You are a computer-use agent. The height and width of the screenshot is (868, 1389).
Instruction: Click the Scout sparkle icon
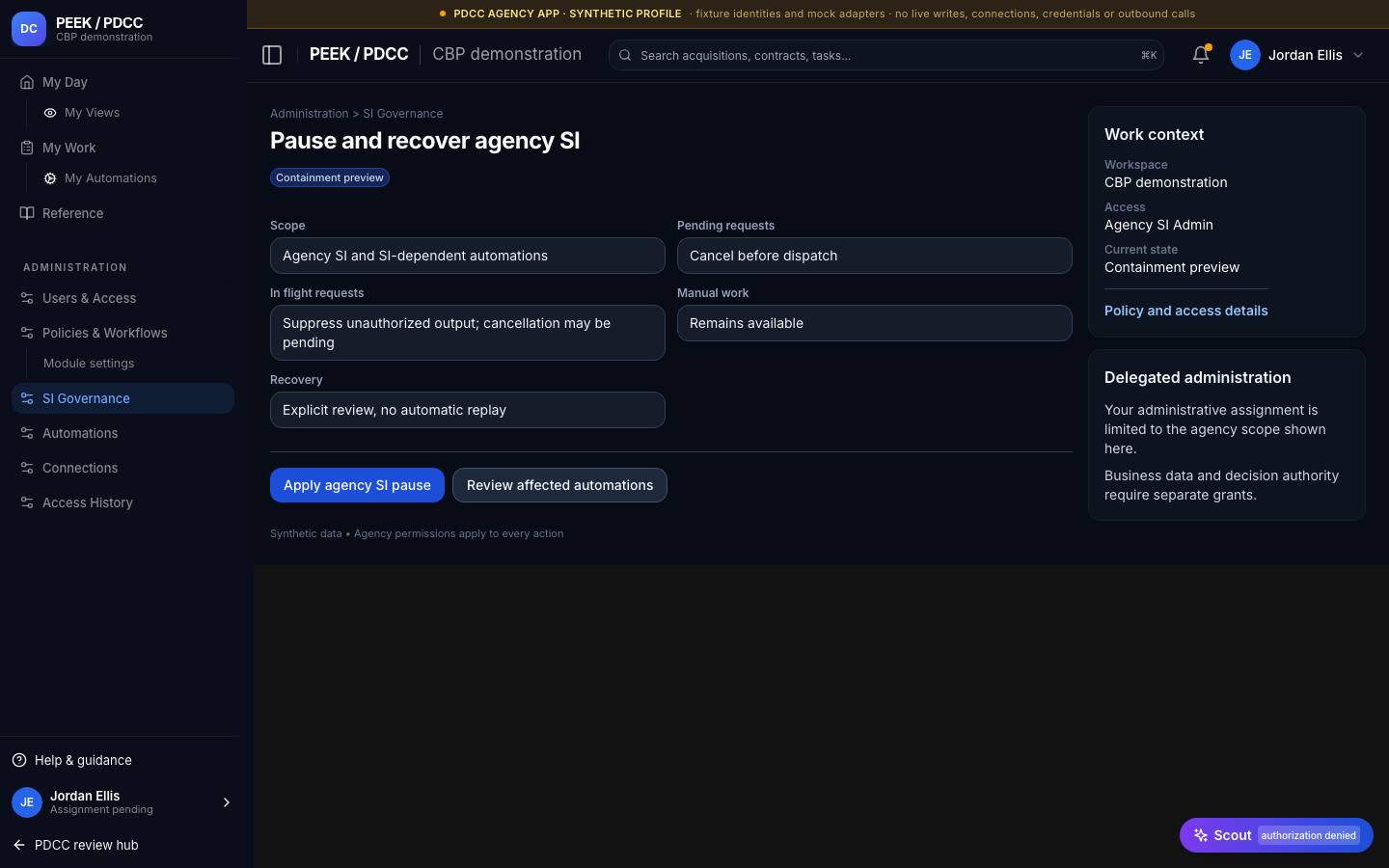pyautogui.click(x=1201, y=835)
